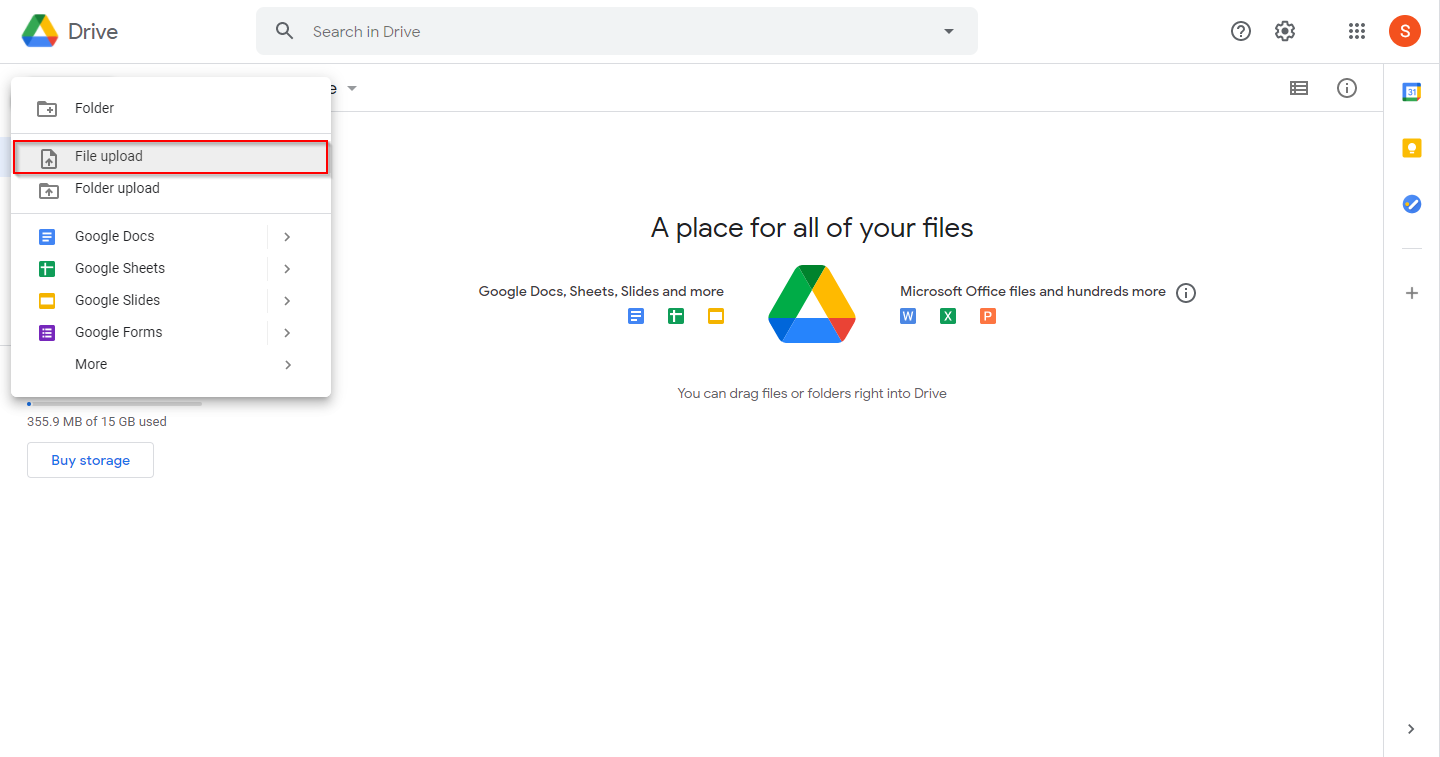Click the Docs icon in empty state
The height and width of the screenshot is (757, 1440).
(x=636, y=316)
